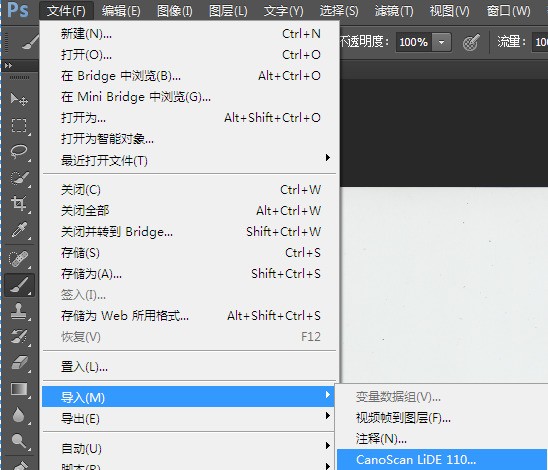548x470 pixels.
Task: Select the Rectangular Marquee tool
Action: click(x=19, y=125)
